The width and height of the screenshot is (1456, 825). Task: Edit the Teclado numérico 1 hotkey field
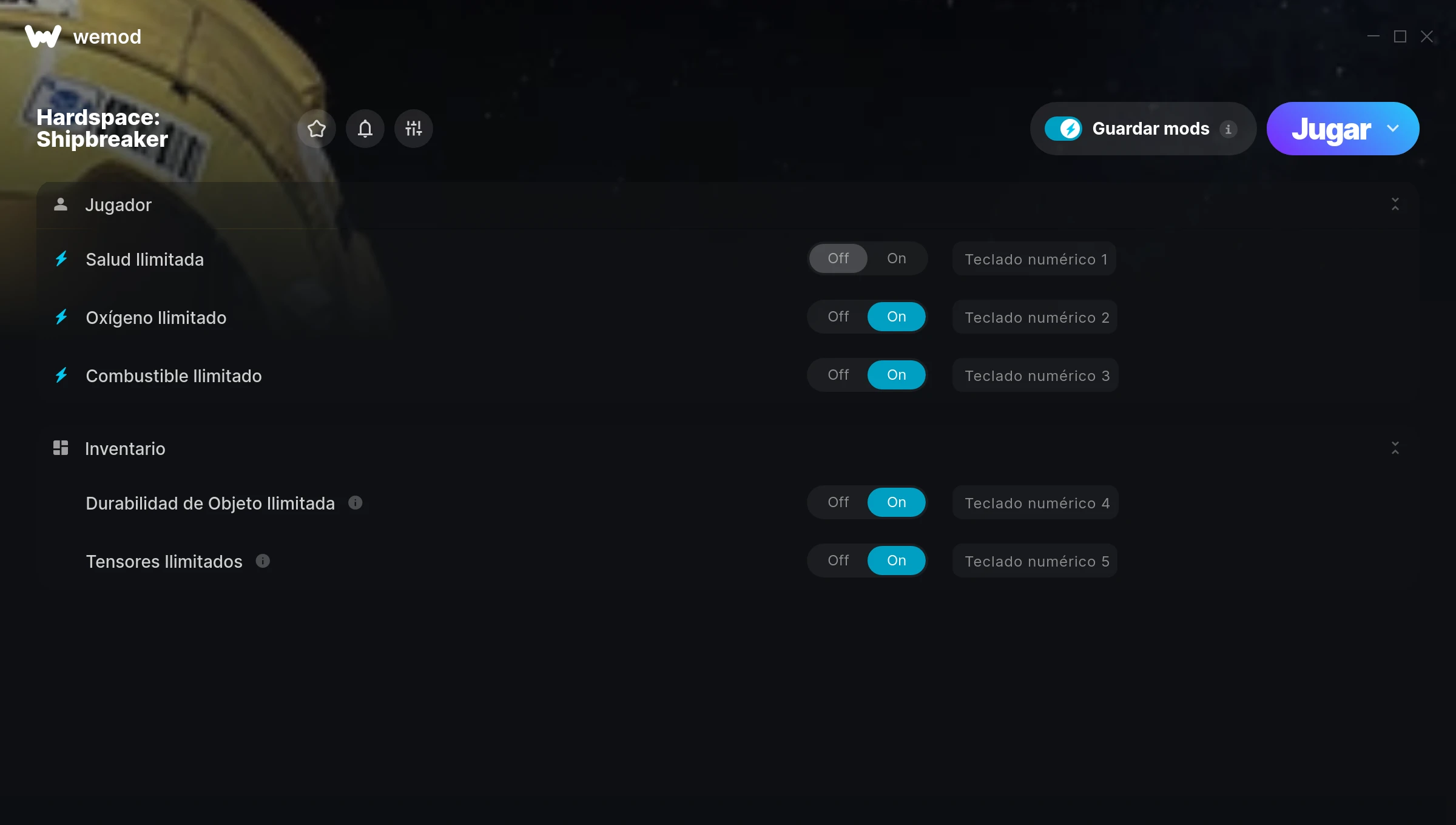point(1034,259)
